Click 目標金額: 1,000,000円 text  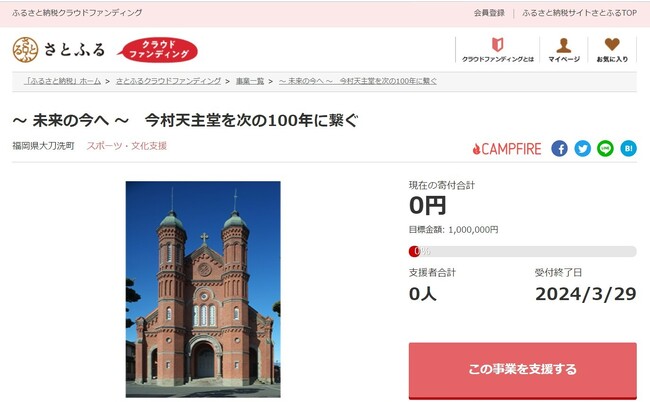454,230
